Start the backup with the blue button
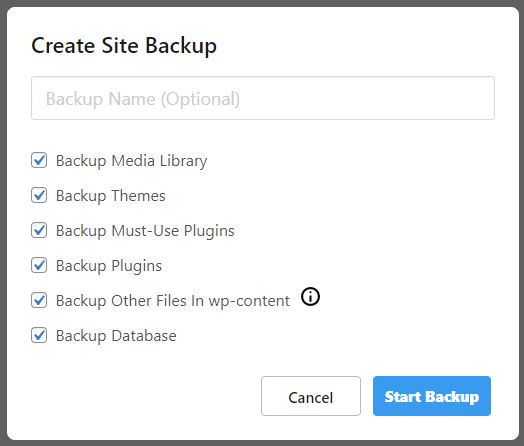Viewport: 524px width, 446px height. (x=432, y=396)
